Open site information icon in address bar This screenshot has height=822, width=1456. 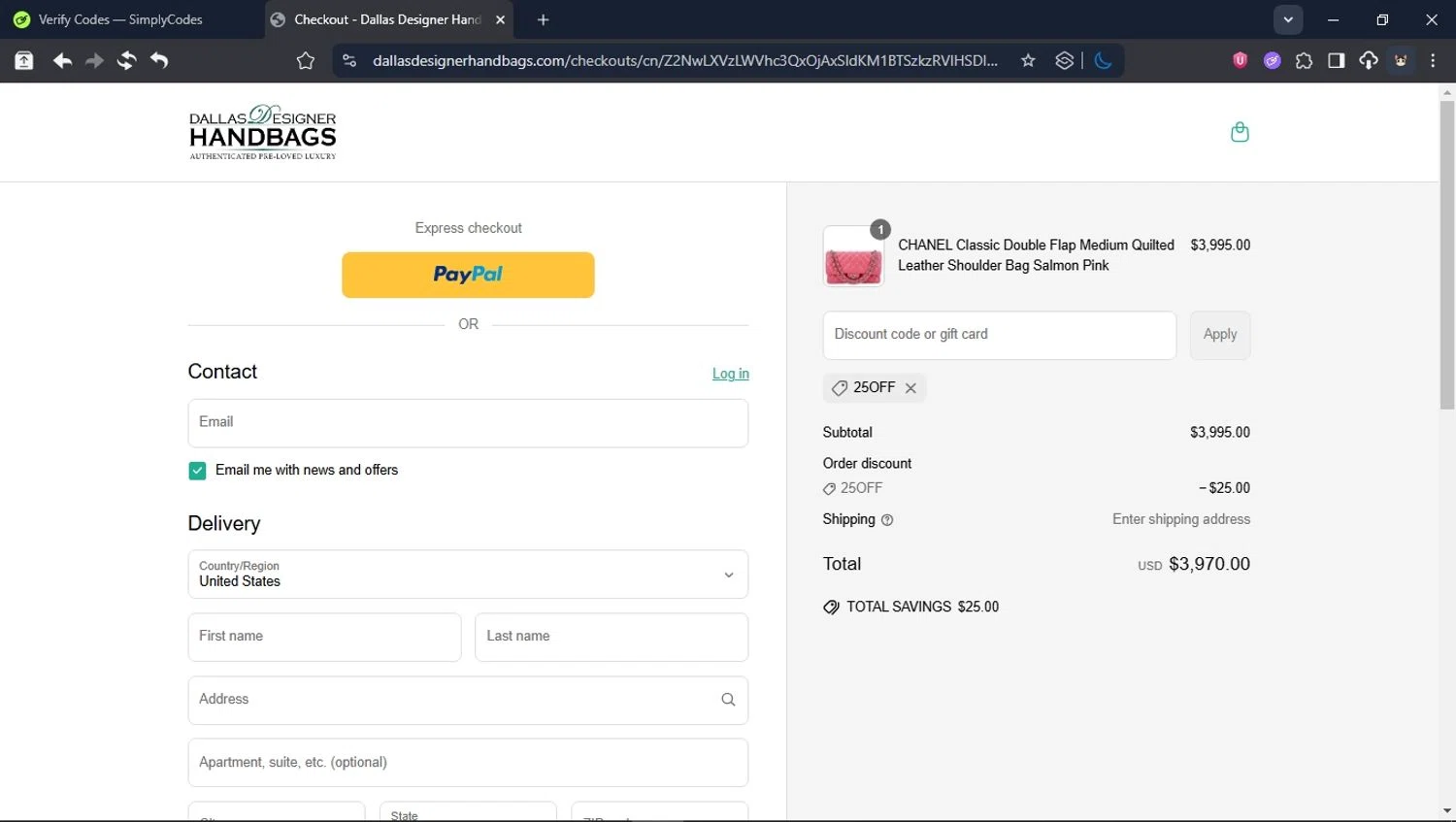pyautogui.click(x=349, y=61)
